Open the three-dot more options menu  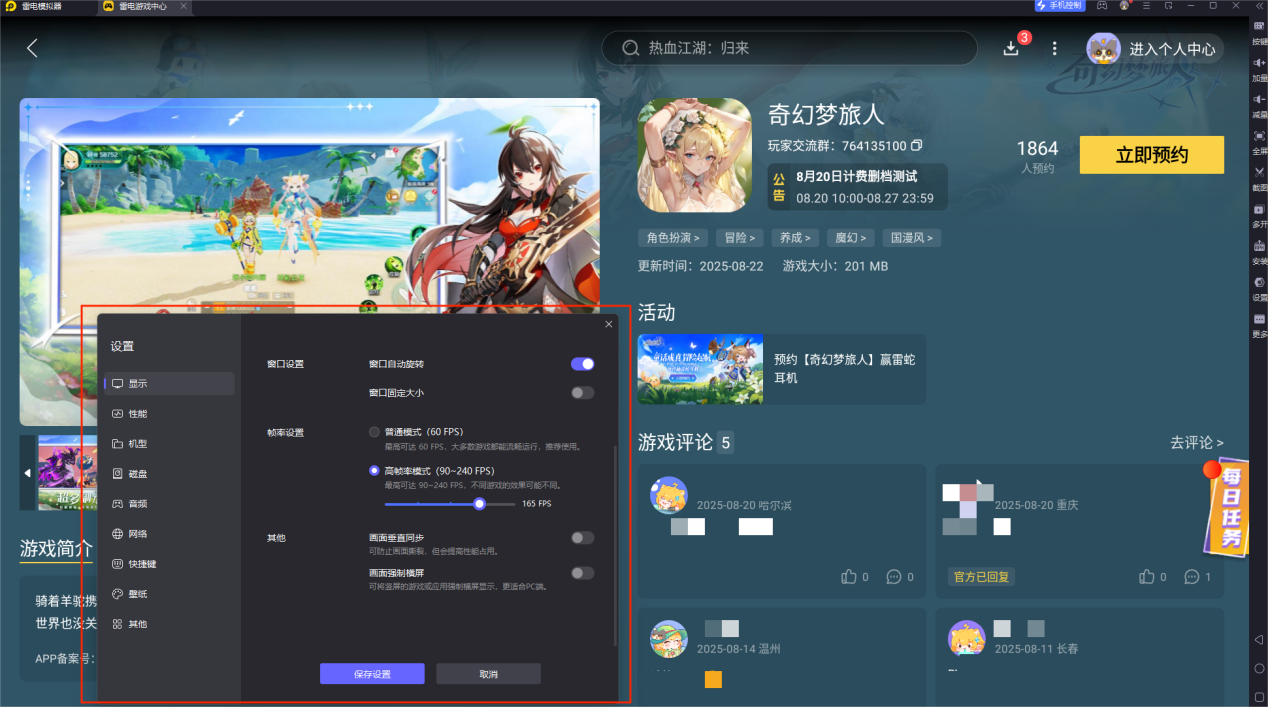click(x=1054, y=48)
